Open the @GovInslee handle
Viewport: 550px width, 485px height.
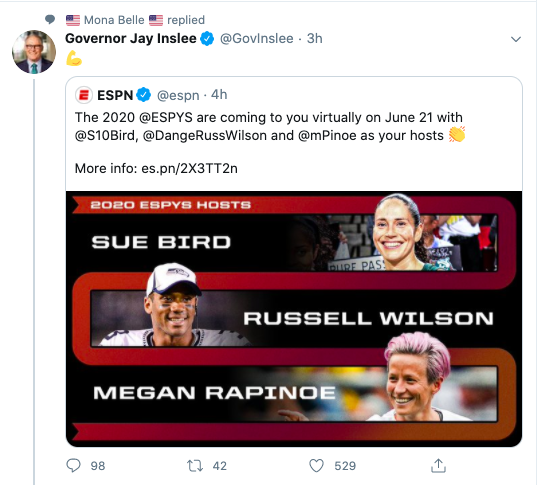coord(256,39)
